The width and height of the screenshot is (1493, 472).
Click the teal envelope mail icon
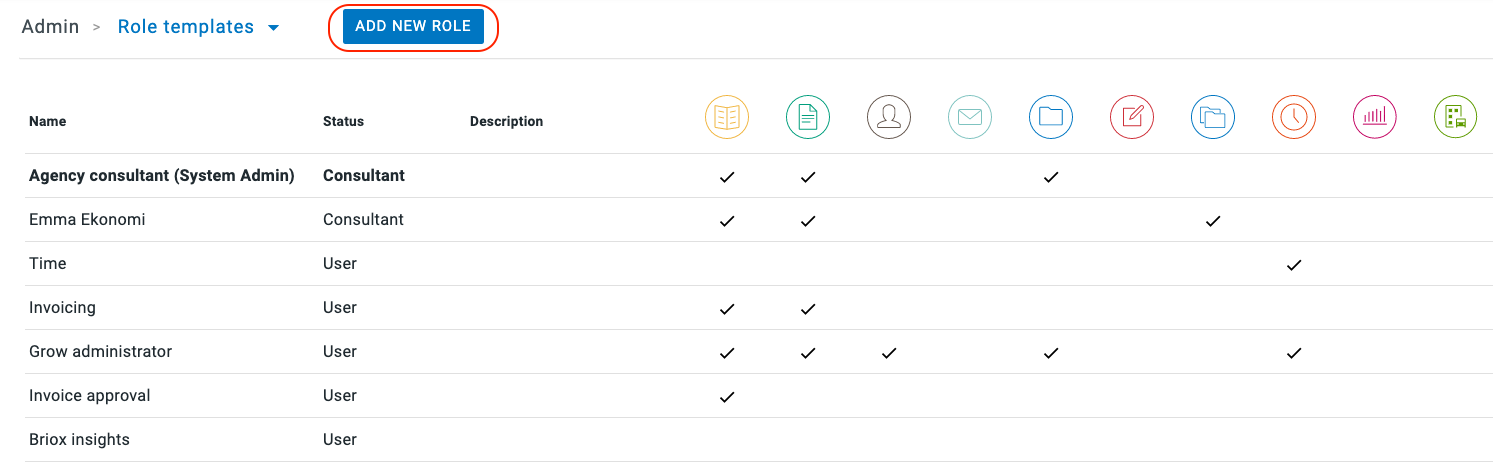coord(970,117)
